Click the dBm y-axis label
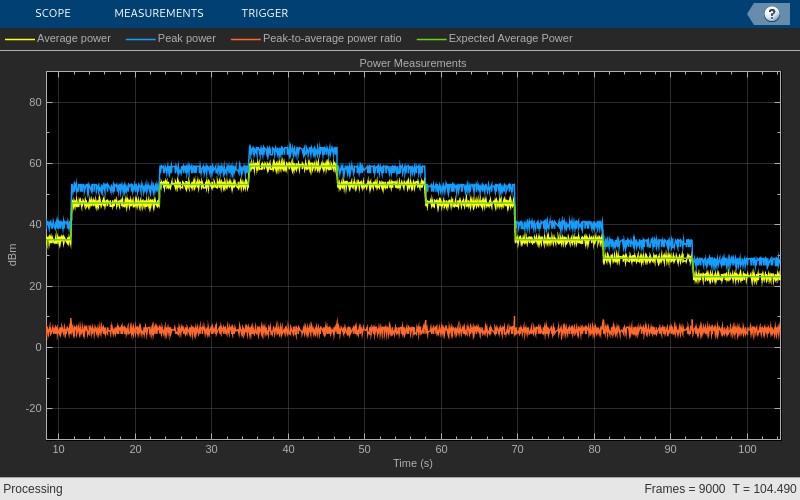800x500 pixels. coord(13,255)
